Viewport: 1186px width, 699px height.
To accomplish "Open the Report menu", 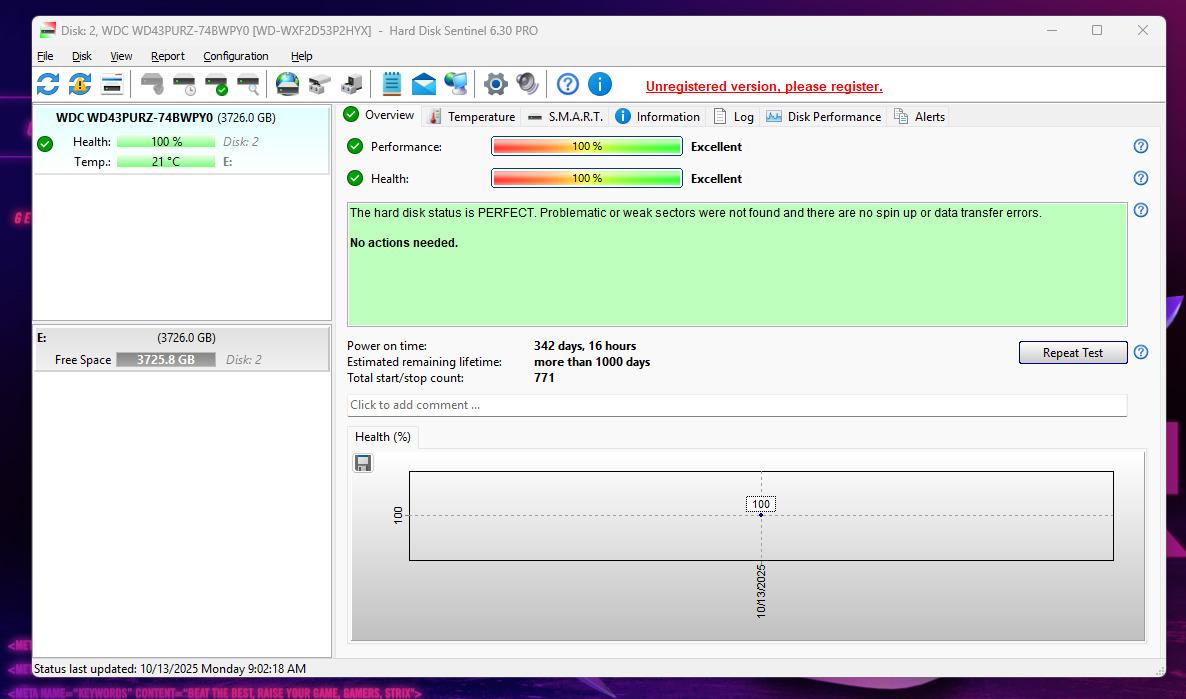I will click(x=167, y=56).
